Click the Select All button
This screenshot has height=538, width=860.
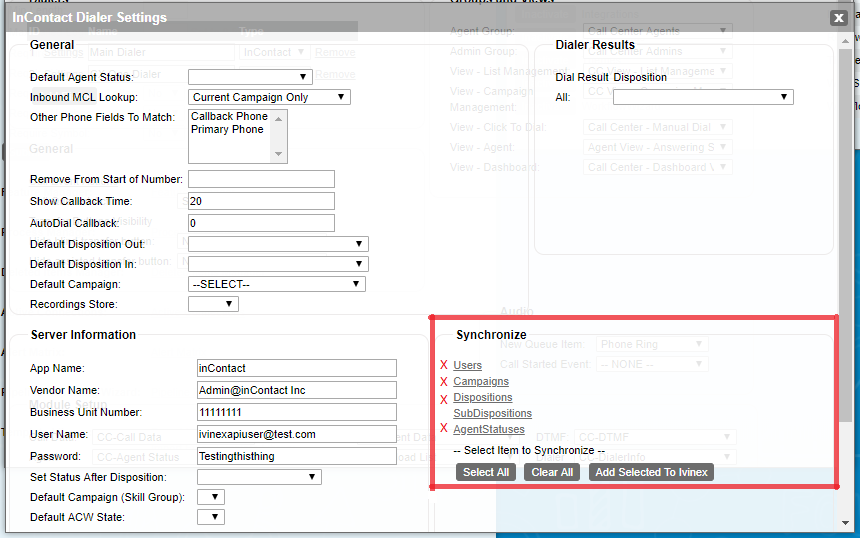pyautogui.click(x=486, y=472)
